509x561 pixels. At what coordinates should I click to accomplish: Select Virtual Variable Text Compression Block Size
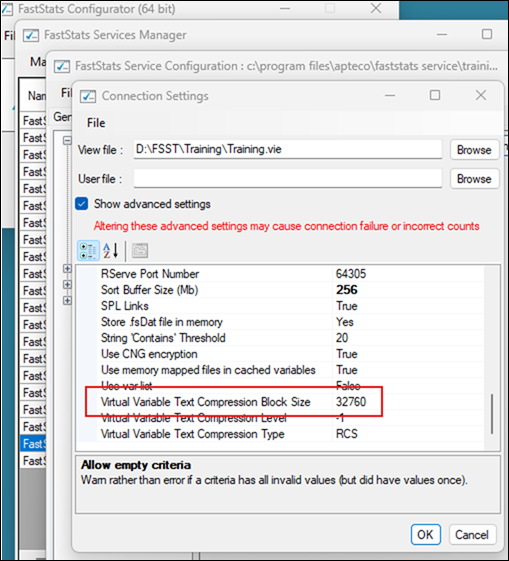click(206, 402)
